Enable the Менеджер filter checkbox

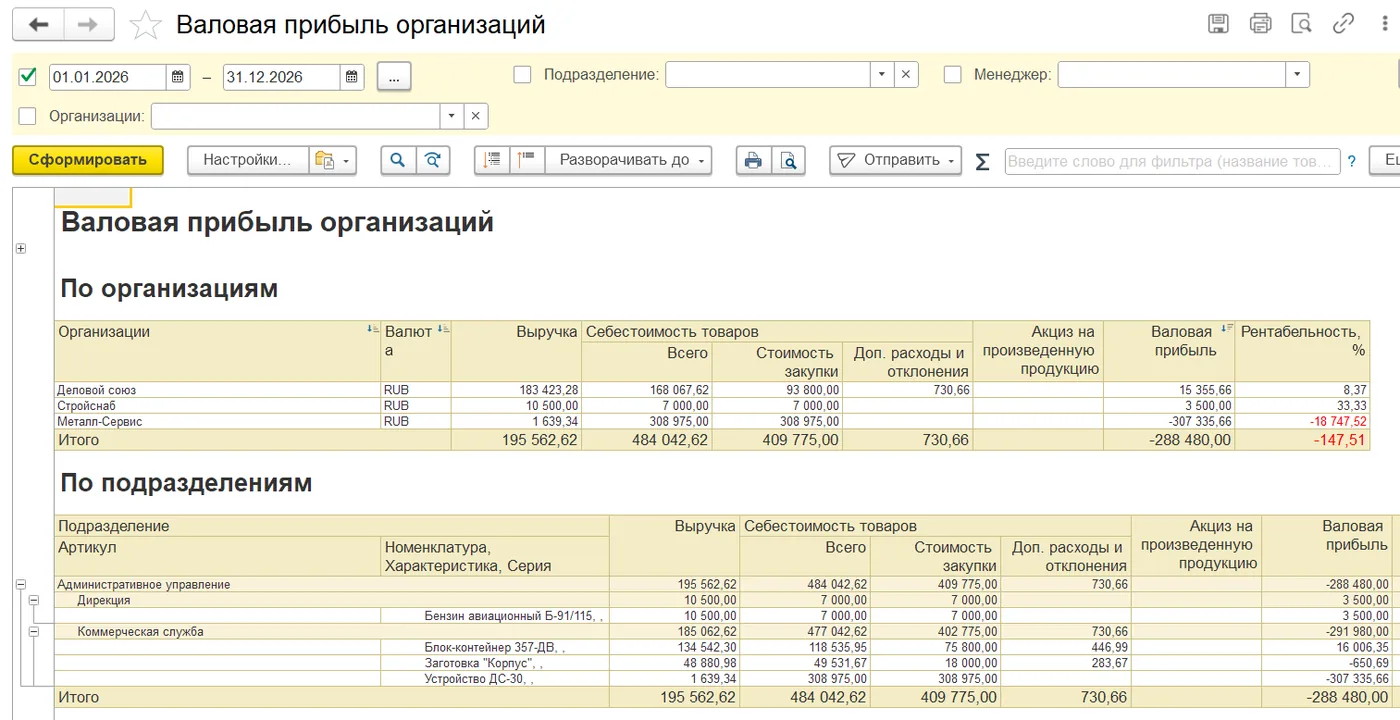953,74
